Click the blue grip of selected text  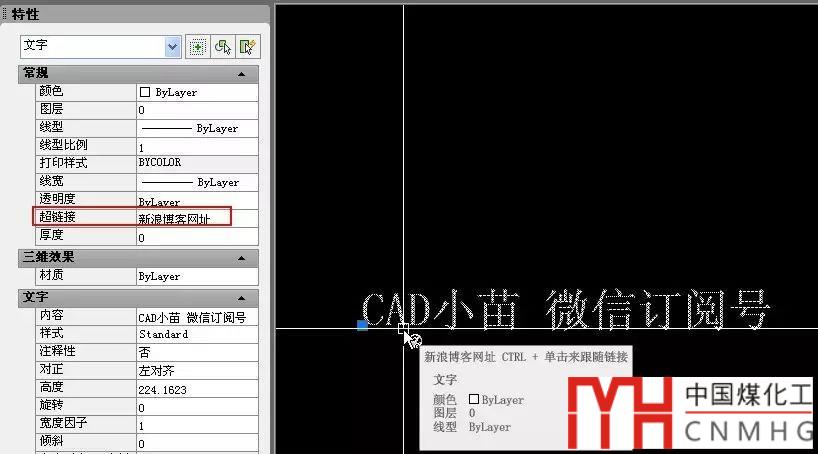(362, 326)
